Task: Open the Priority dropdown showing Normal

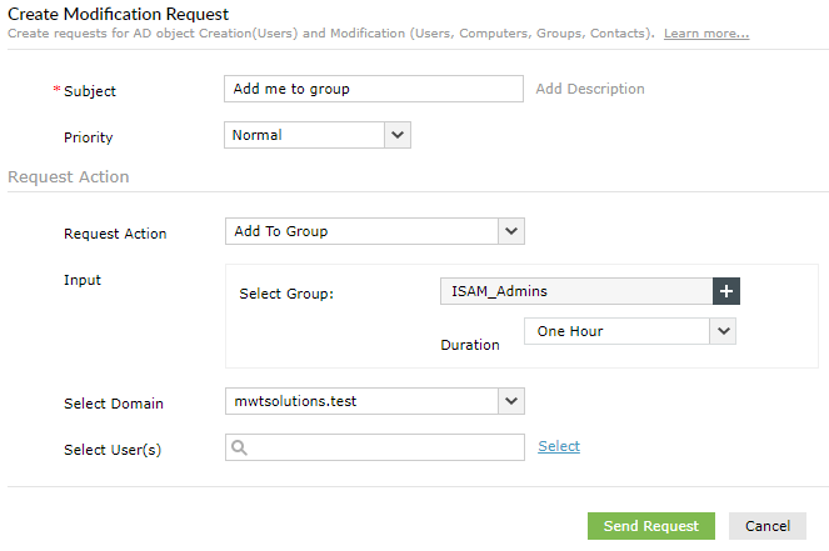Action: pyautogui.click(x=304, y=135)
